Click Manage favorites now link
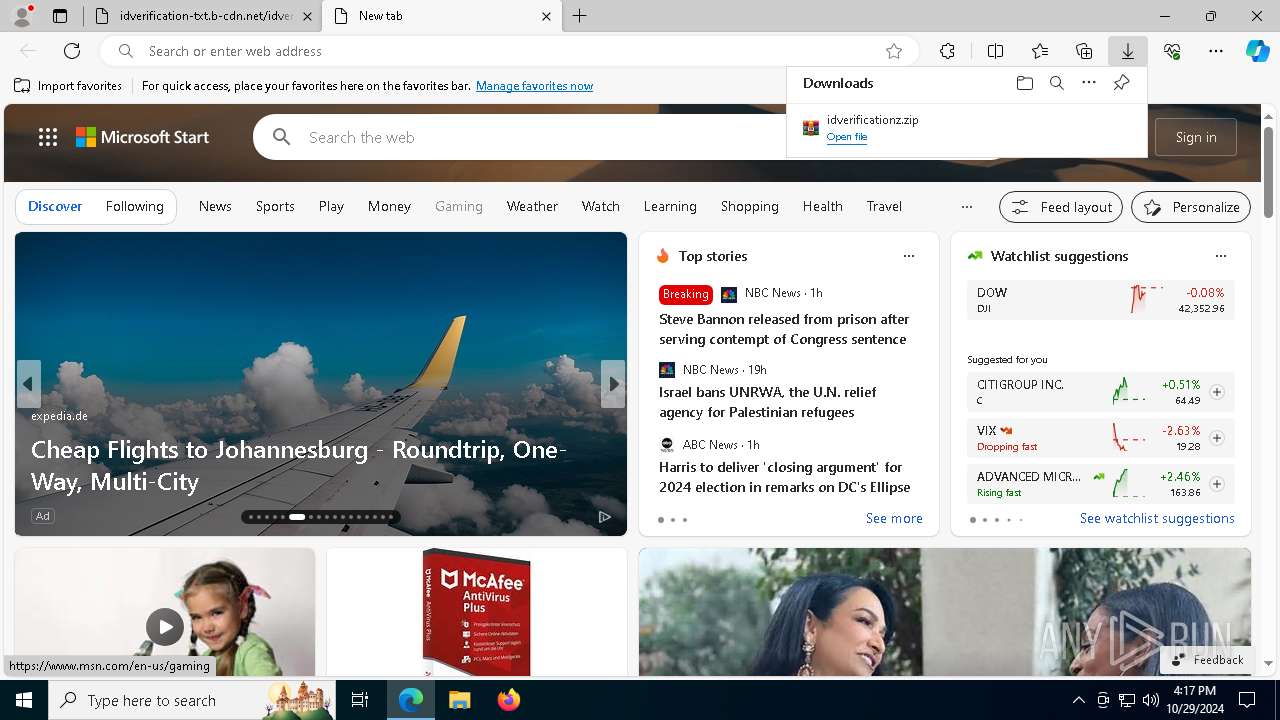The height and width of the screenshot is (720, 1280). tap(534, 86)
